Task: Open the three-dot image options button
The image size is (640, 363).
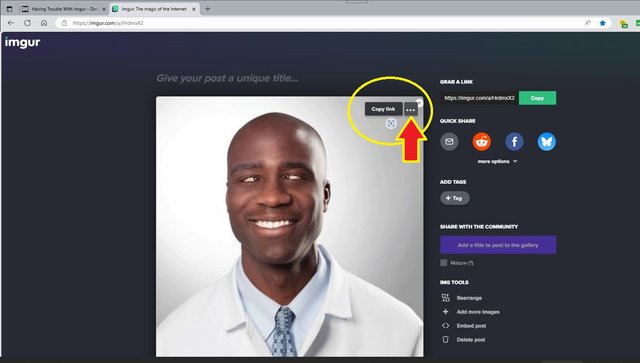Action: tap(411, 109)
